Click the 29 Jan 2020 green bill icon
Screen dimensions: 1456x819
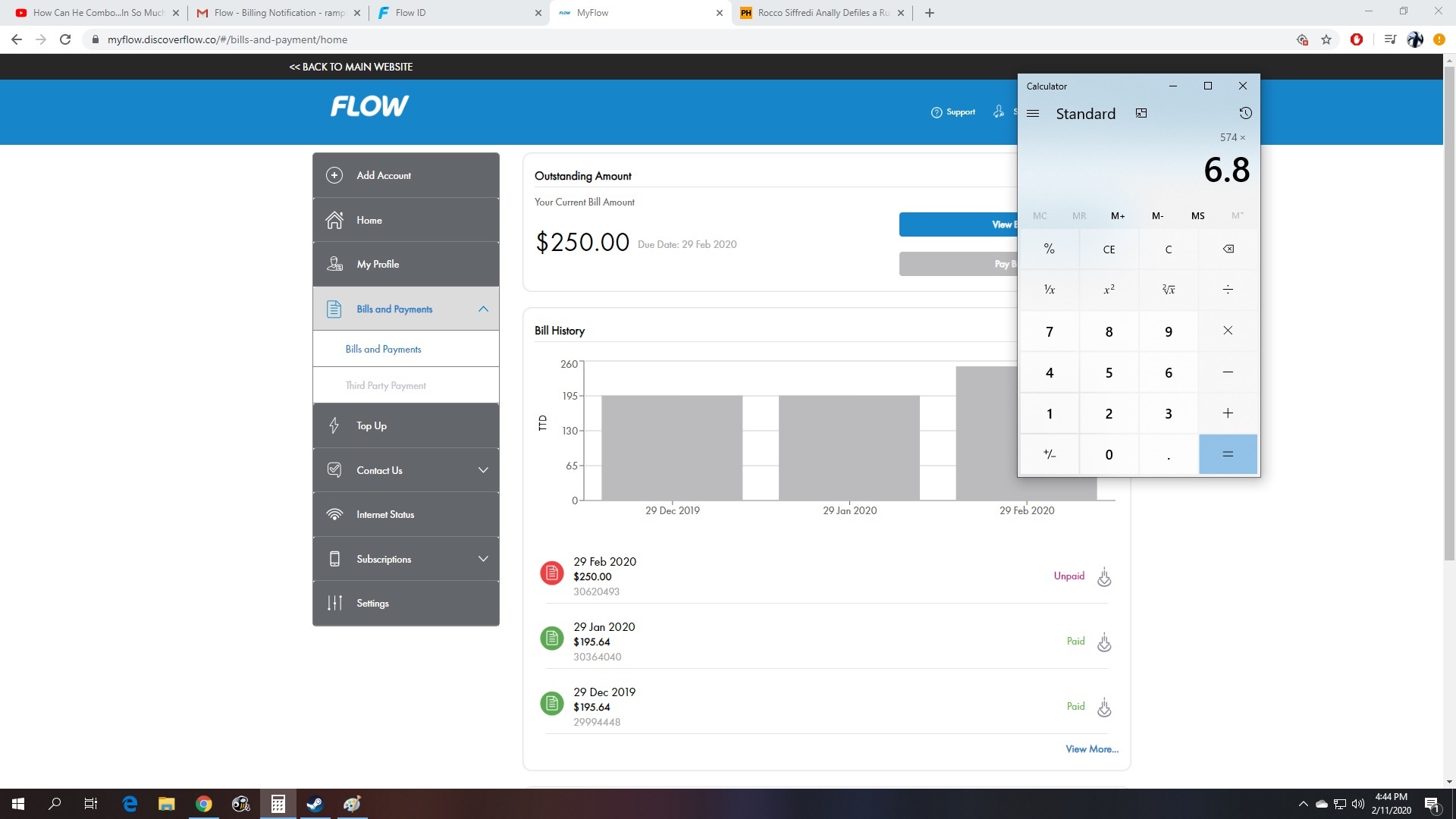pos(552,639)
